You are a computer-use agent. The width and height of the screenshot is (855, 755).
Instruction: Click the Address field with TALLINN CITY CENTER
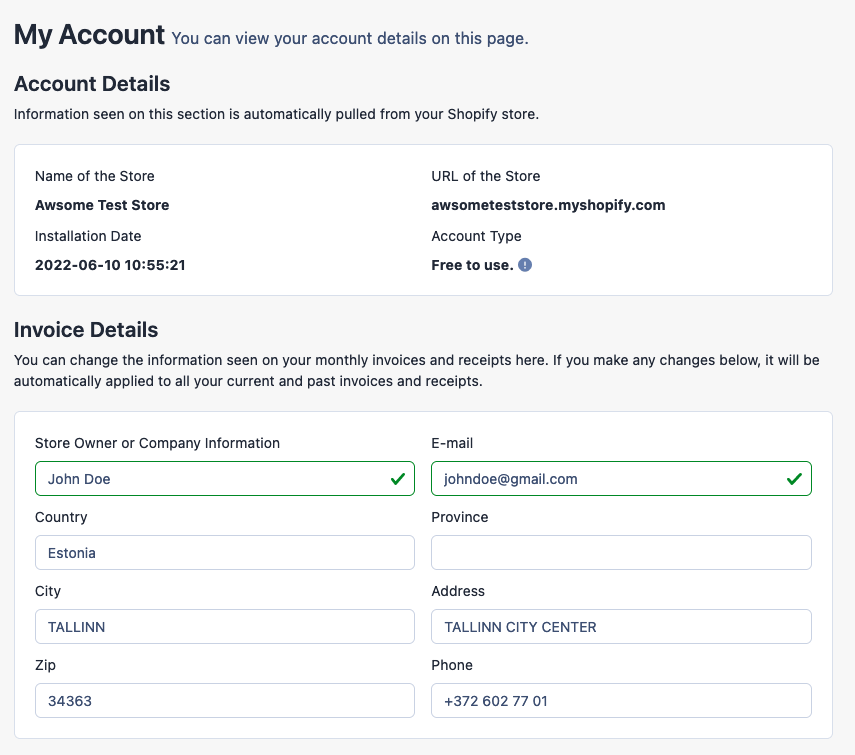click(621, 626)
